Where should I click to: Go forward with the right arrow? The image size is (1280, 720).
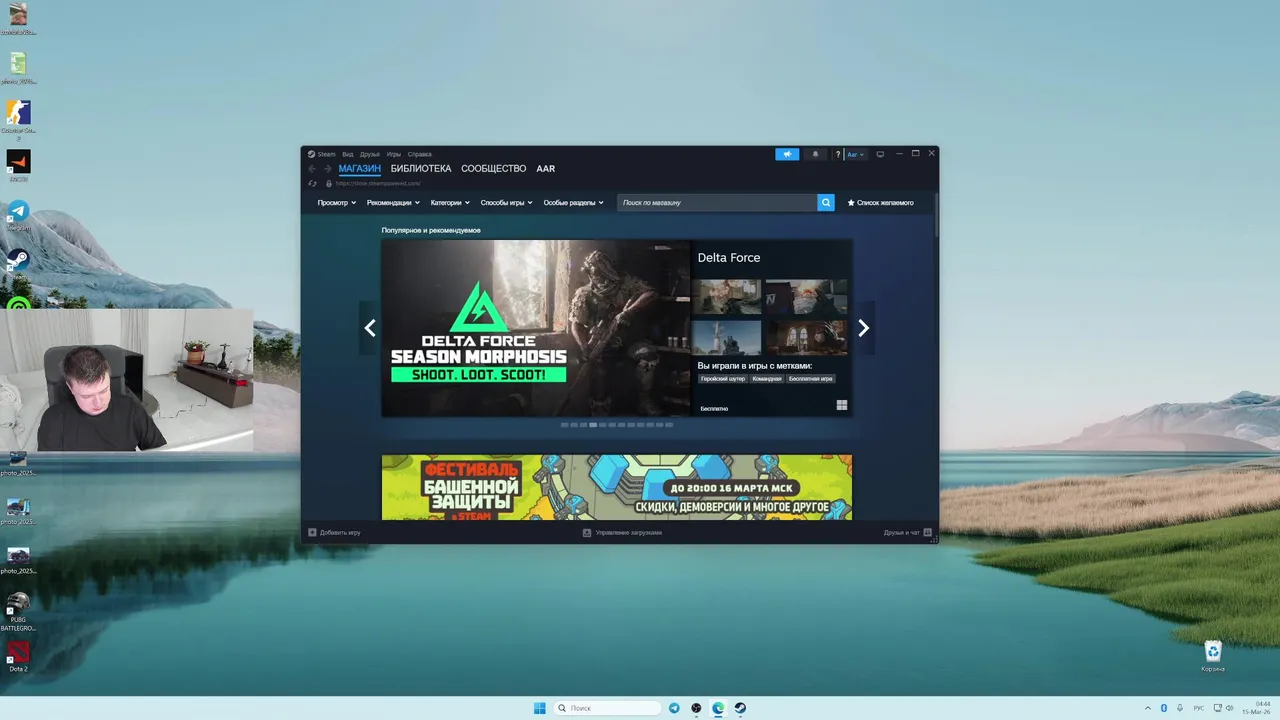pos(327,169)
